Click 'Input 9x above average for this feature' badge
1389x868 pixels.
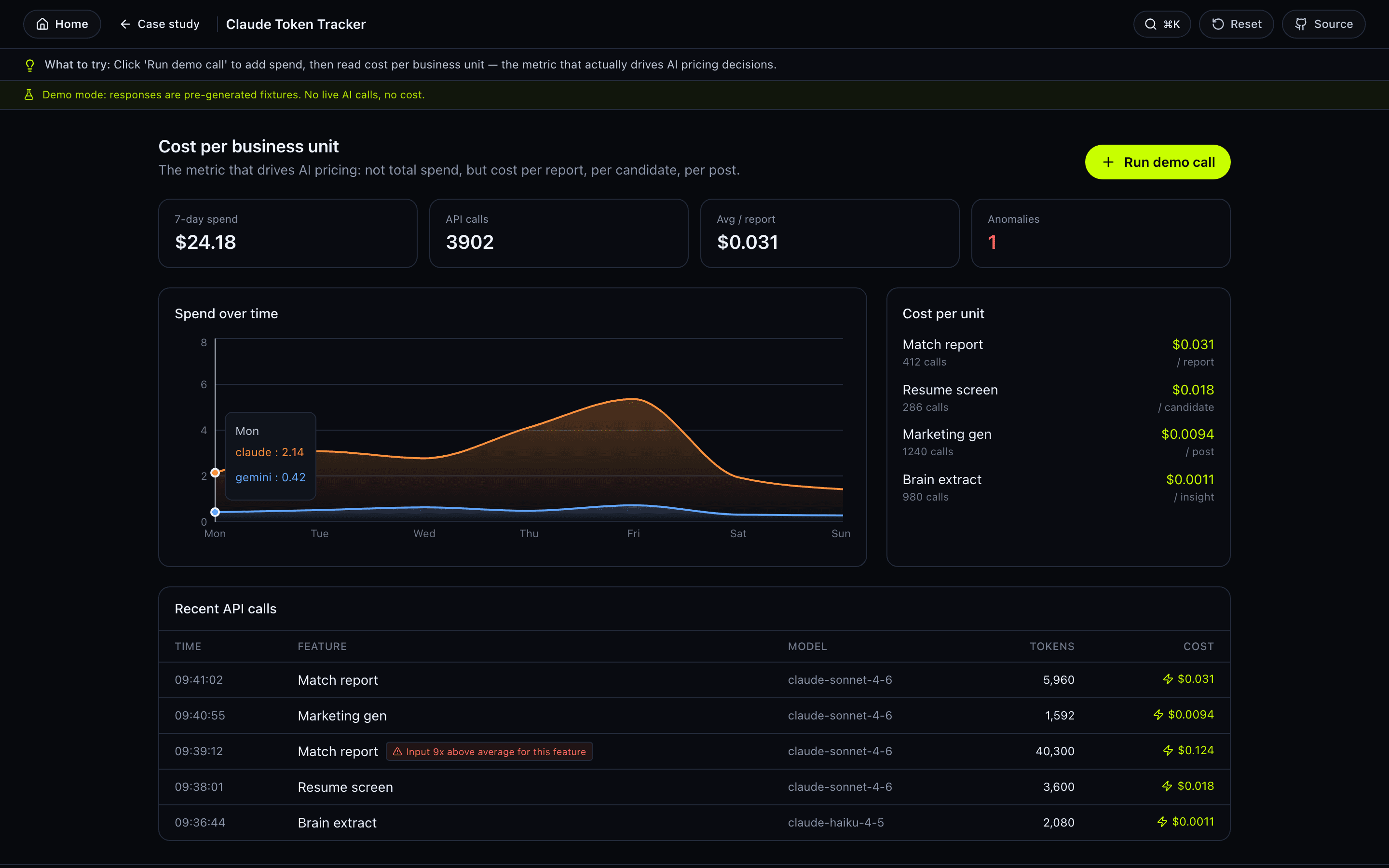490,751
